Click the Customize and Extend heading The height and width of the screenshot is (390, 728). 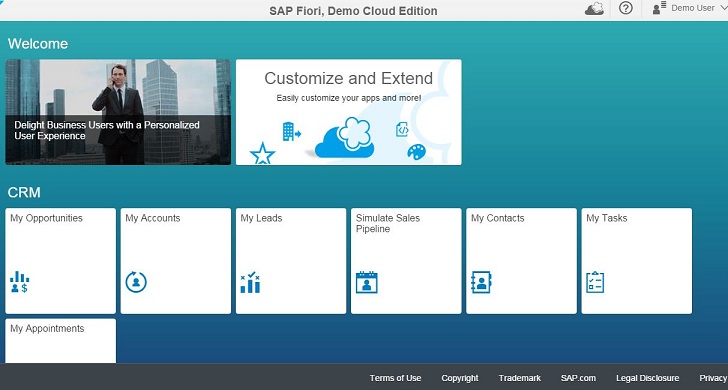[349, 78]
